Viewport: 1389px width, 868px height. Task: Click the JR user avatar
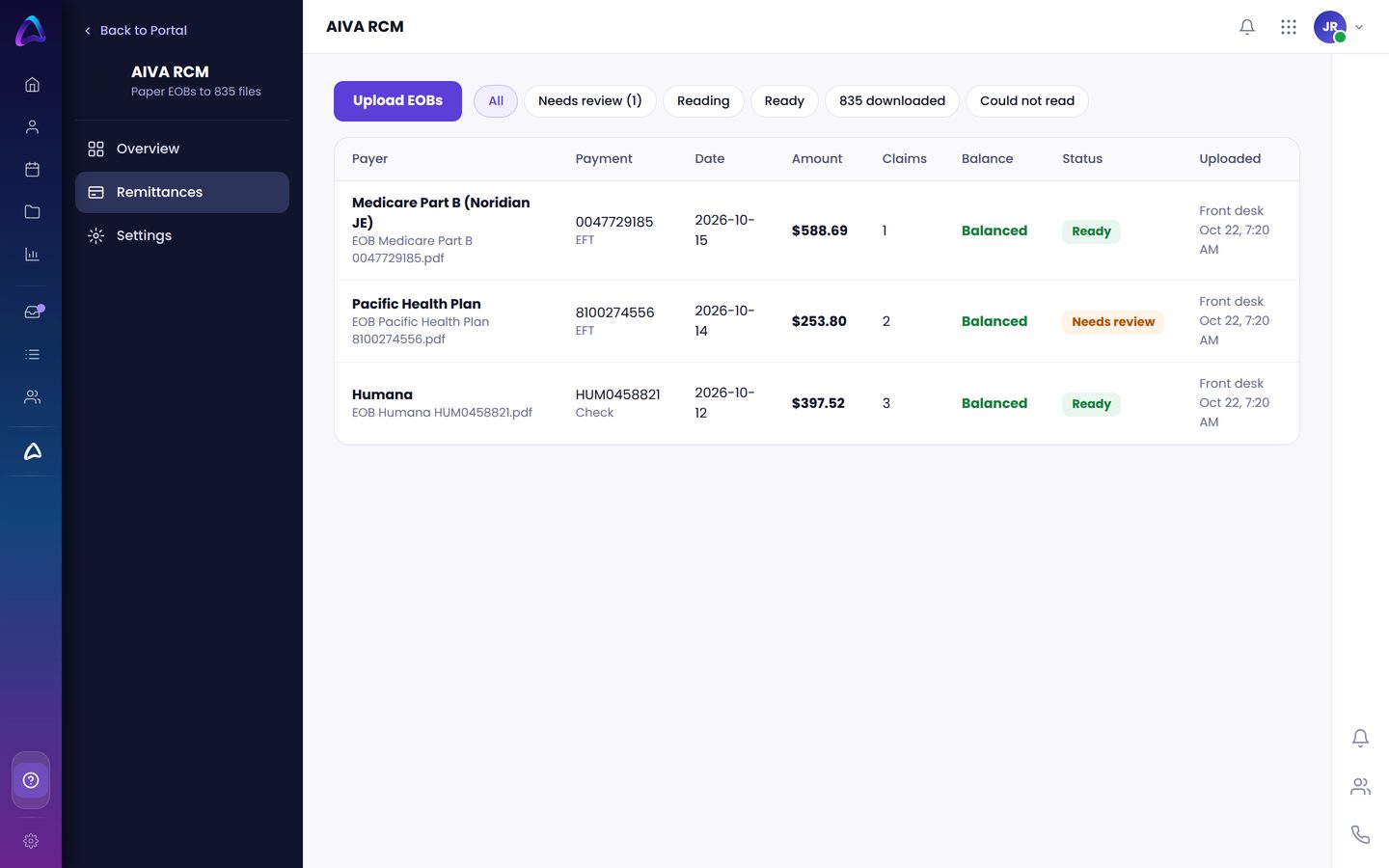pos(1330,27)
